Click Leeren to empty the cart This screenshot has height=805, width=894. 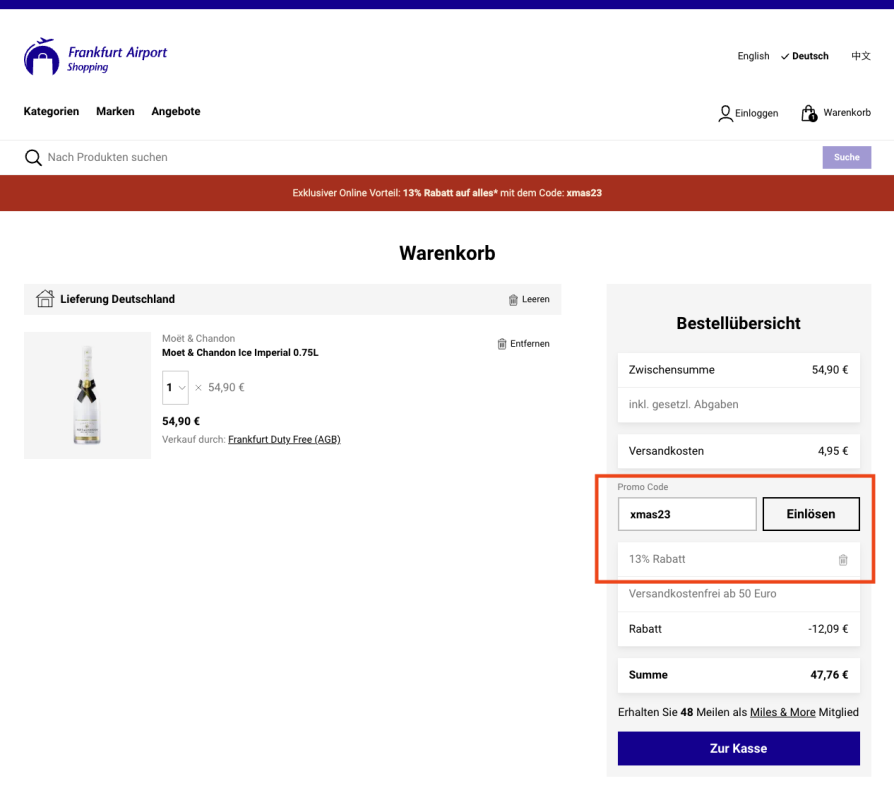pos(535,299)
